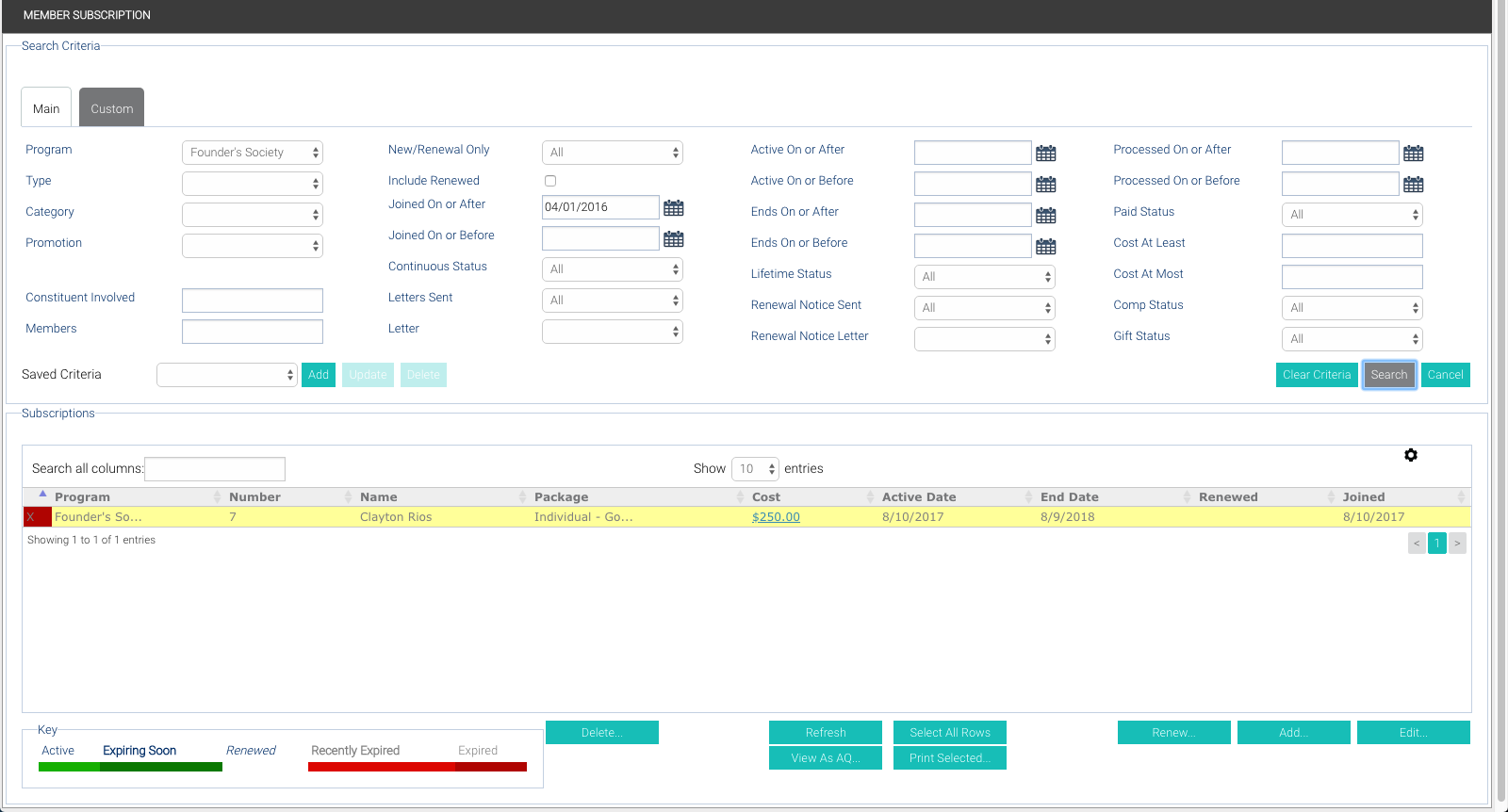1508x812 pixels.
Task: Select the Main tab
Action: [46, 108]
